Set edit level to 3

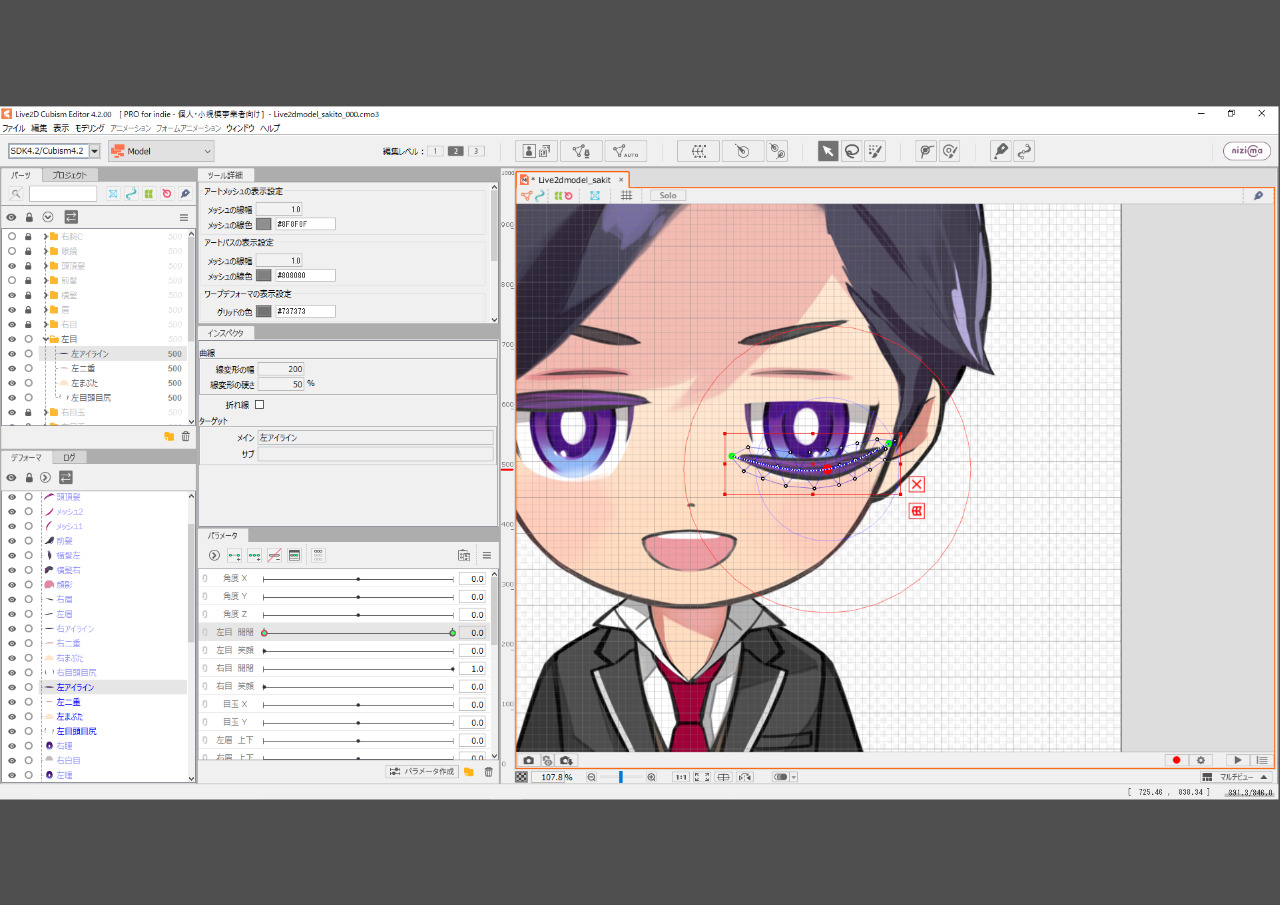476,151
